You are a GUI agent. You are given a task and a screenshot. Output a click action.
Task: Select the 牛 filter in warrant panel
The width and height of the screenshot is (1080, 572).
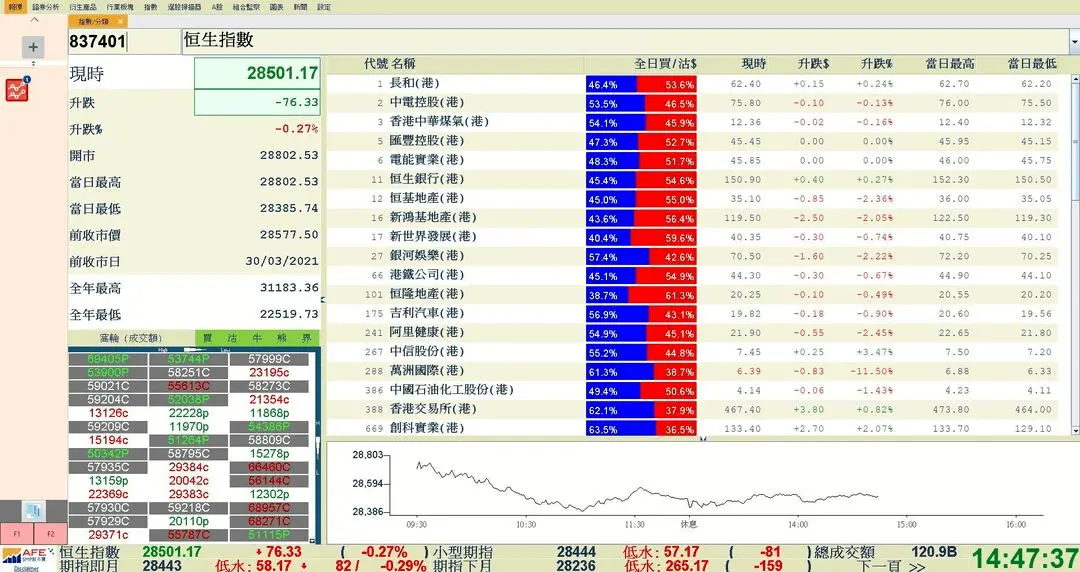256,338
